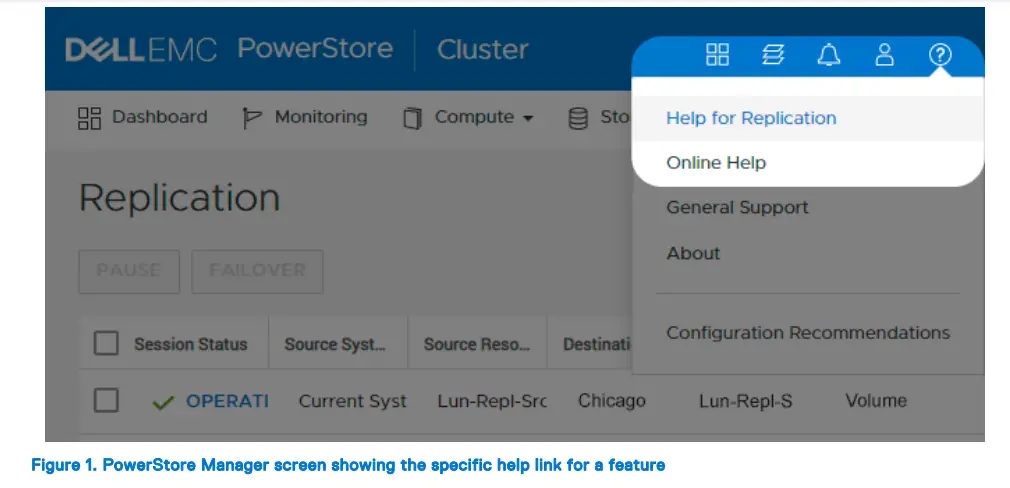
Task: Select Help for Replication menu item
Action: (x=808, y=118)
